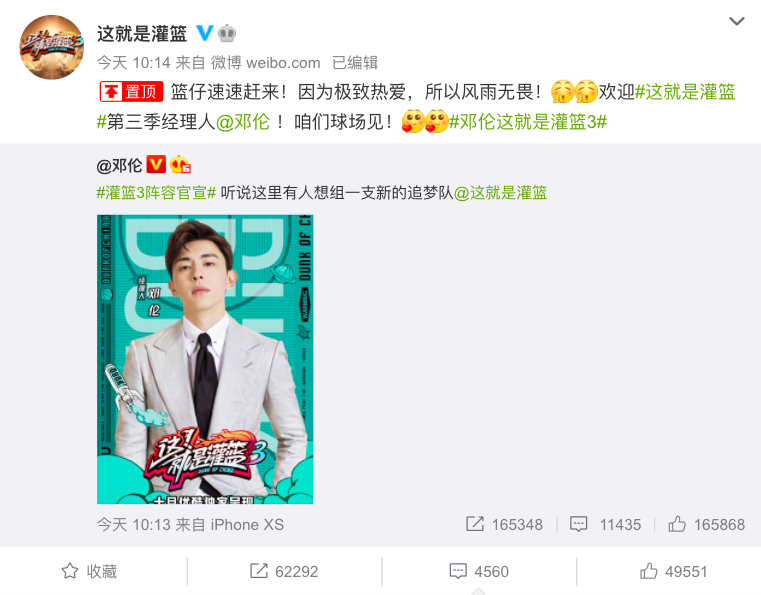Open the @邓伦 mention in the post text
The image size is (761, 595).
243,122
